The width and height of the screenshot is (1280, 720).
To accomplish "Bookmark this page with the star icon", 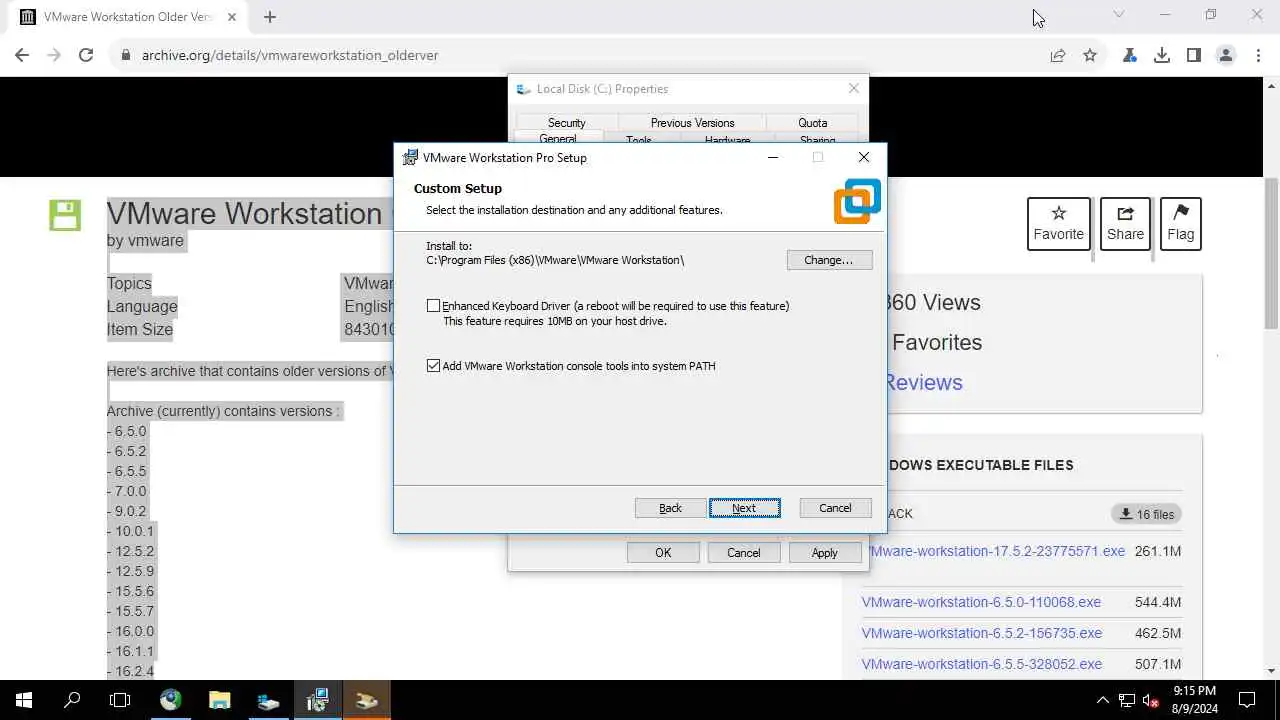I will point(1090,55).
